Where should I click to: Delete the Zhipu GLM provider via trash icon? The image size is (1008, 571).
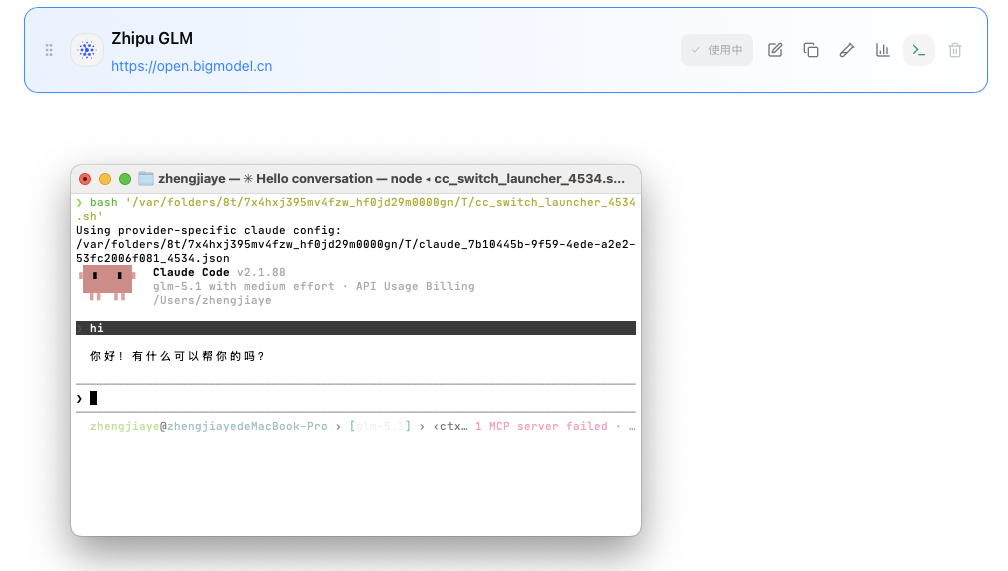955,50
